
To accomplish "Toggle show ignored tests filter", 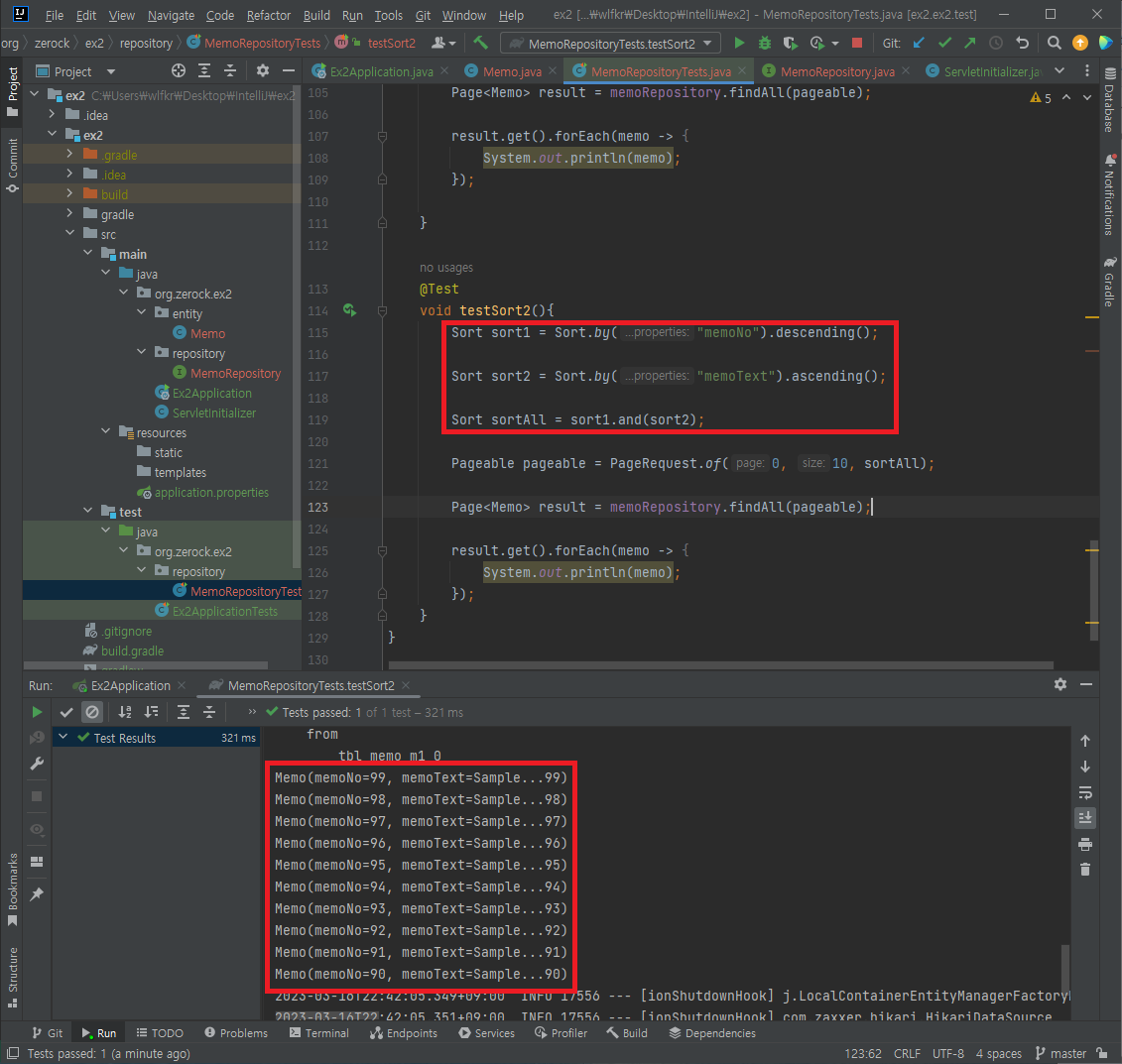I will click(92, 712).
